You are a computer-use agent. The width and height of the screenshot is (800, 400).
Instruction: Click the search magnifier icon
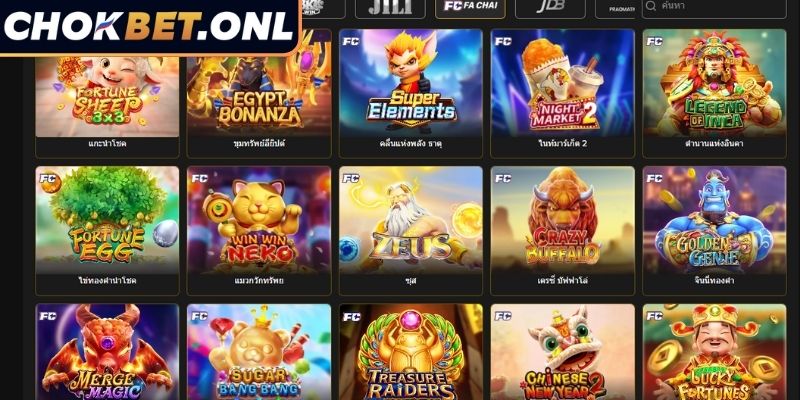(651, 6)
